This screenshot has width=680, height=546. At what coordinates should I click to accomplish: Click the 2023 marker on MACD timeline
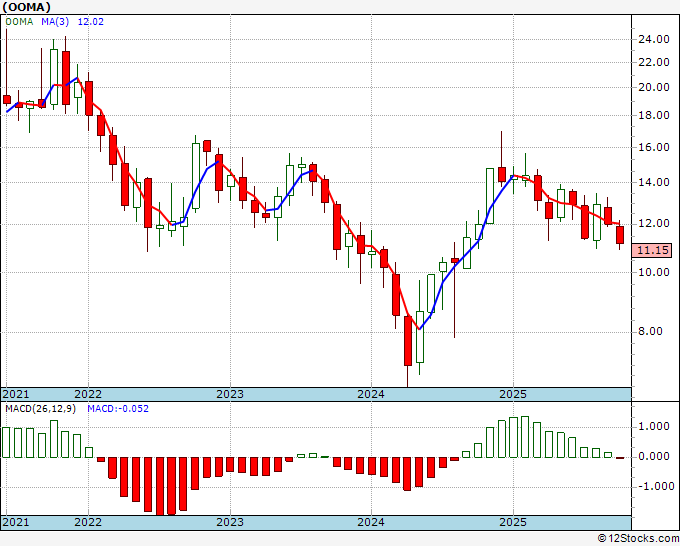pyautogui.click(x=230, y=522)
